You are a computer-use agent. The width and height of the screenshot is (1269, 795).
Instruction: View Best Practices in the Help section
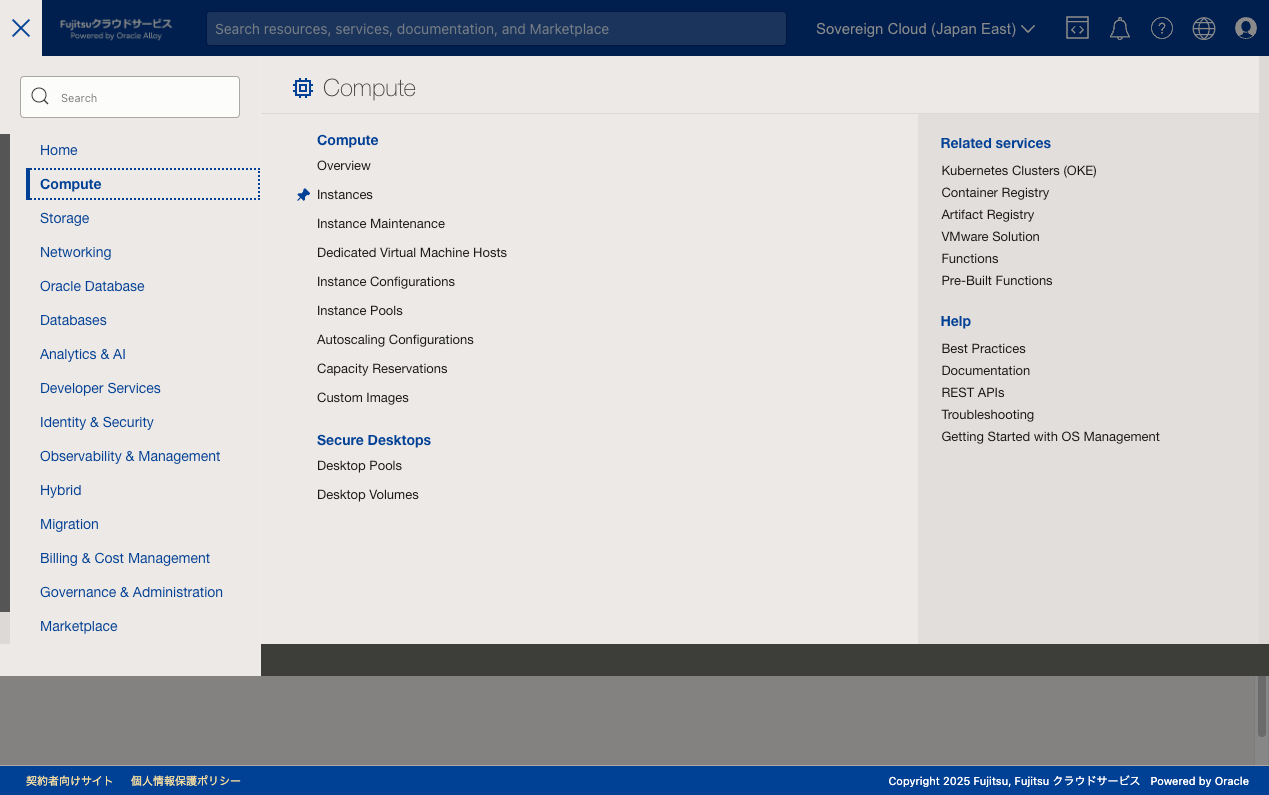click(x=983, y=348)
